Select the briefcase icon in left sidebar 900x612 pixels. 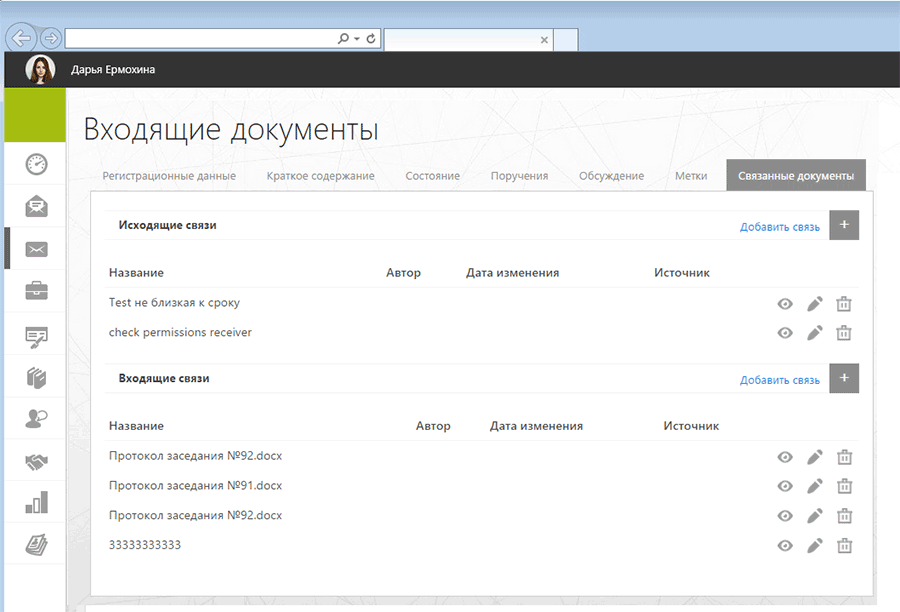pos(36,291)
